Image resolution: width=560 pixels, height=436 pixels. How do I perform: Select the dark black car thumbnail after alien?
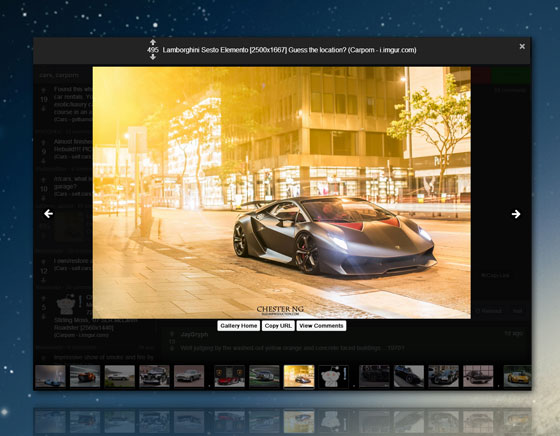[374, 376]
